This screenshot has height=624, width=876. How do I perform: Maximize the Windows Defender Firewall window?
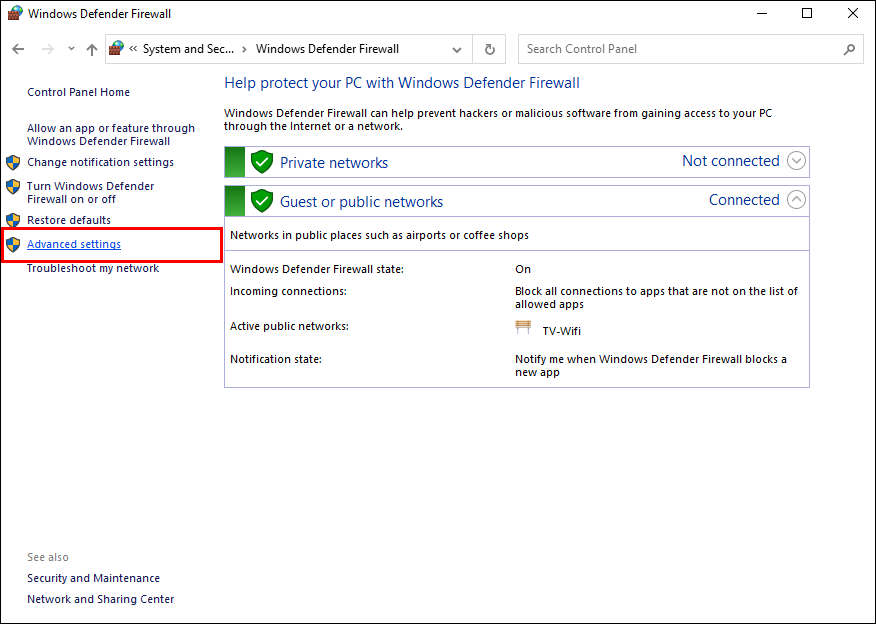[x=807, y=13]
